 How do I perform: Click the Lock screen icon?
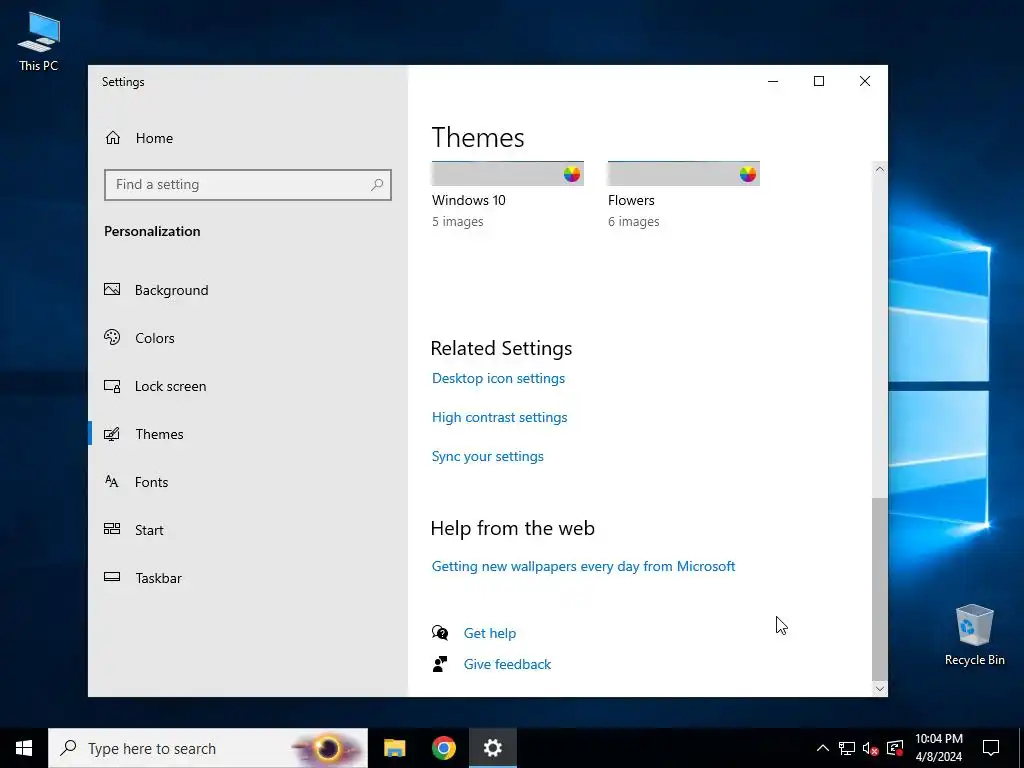click(112, 386)
